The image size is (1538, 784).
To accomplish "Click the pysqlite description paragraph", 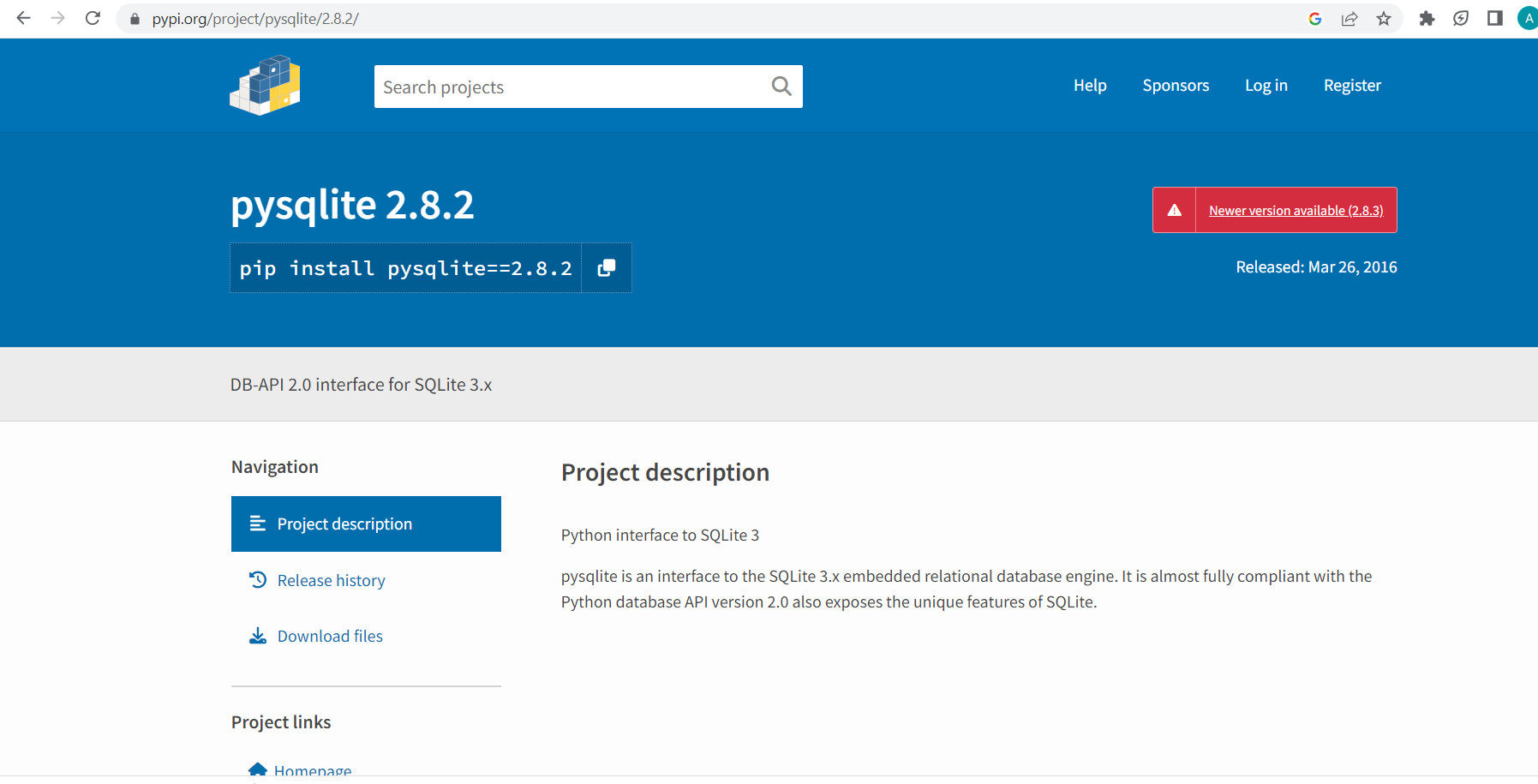I will pyautogui.click(x=966, y=589).
